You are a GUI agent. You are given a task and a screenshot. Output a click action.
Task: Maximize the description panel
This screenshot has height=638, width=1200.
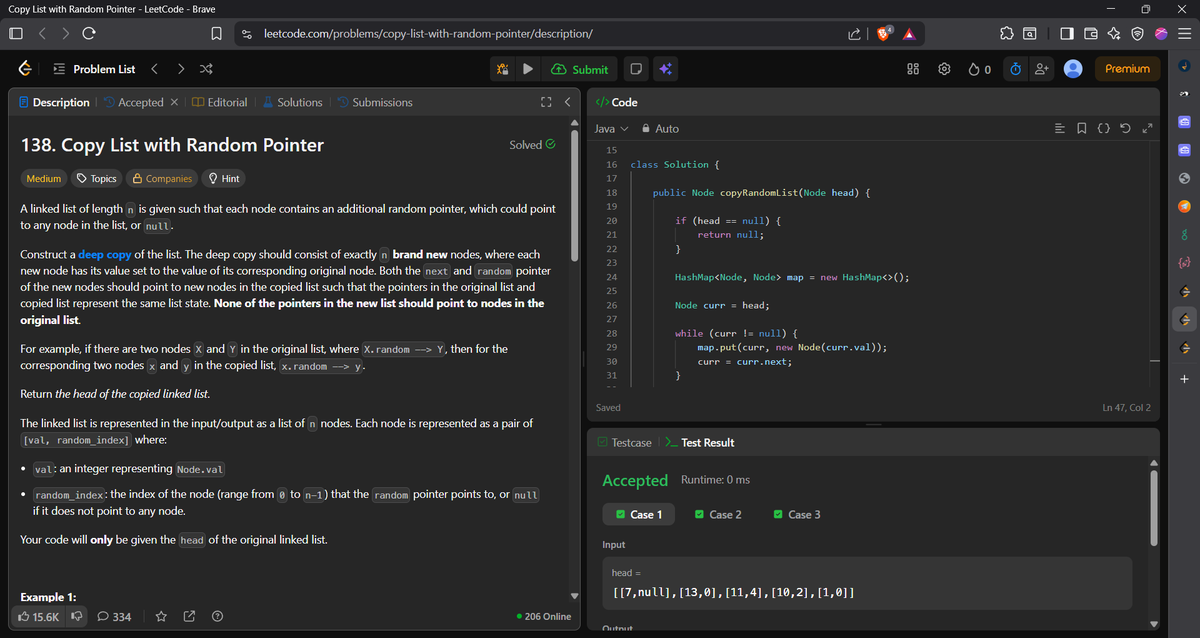[x=546, y=102]
